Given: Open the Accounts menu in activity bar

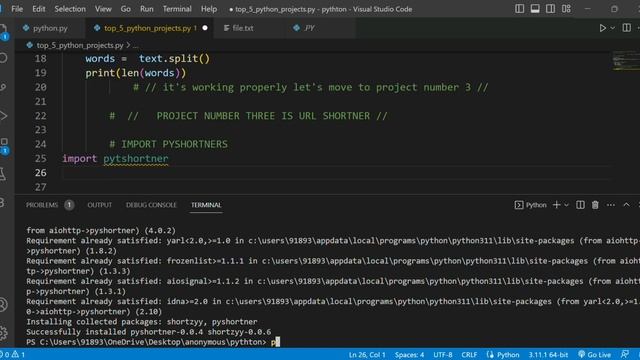Looking at the screenshot, I should (x=3, y=304).
